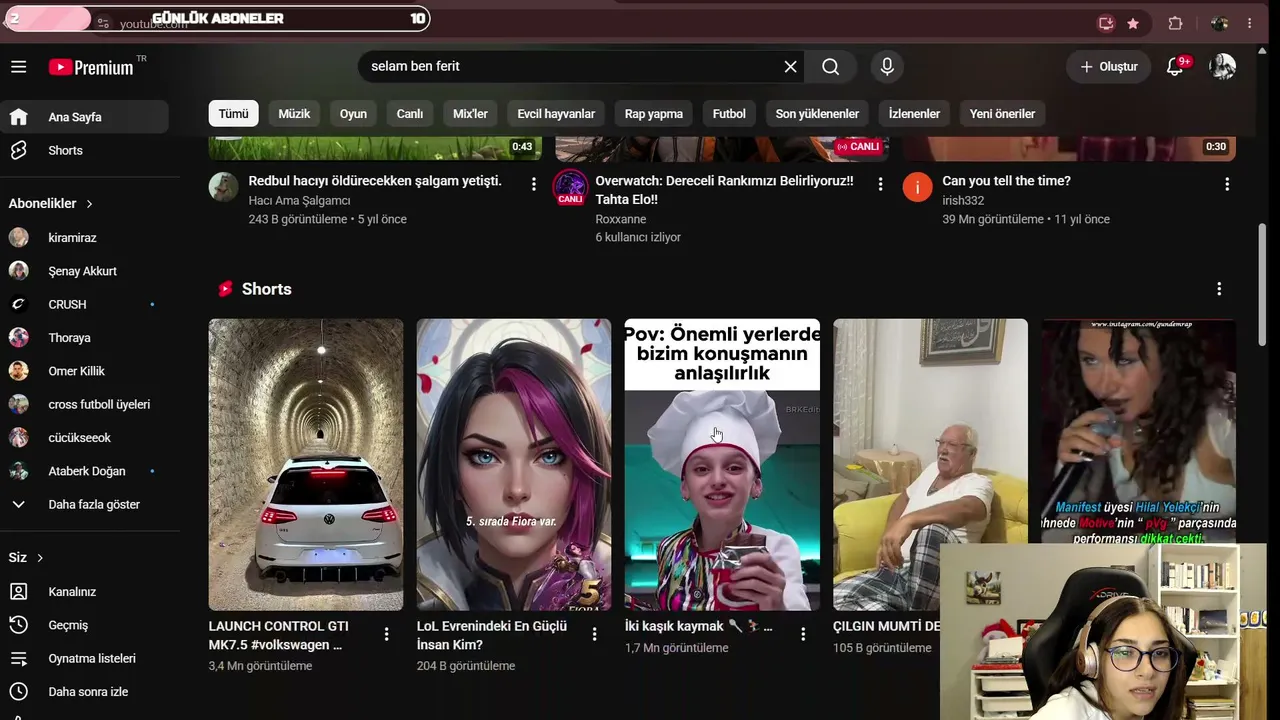Select the Canlı filter chip
This screenshot has width=1280, height=720.
coord(410,114)
